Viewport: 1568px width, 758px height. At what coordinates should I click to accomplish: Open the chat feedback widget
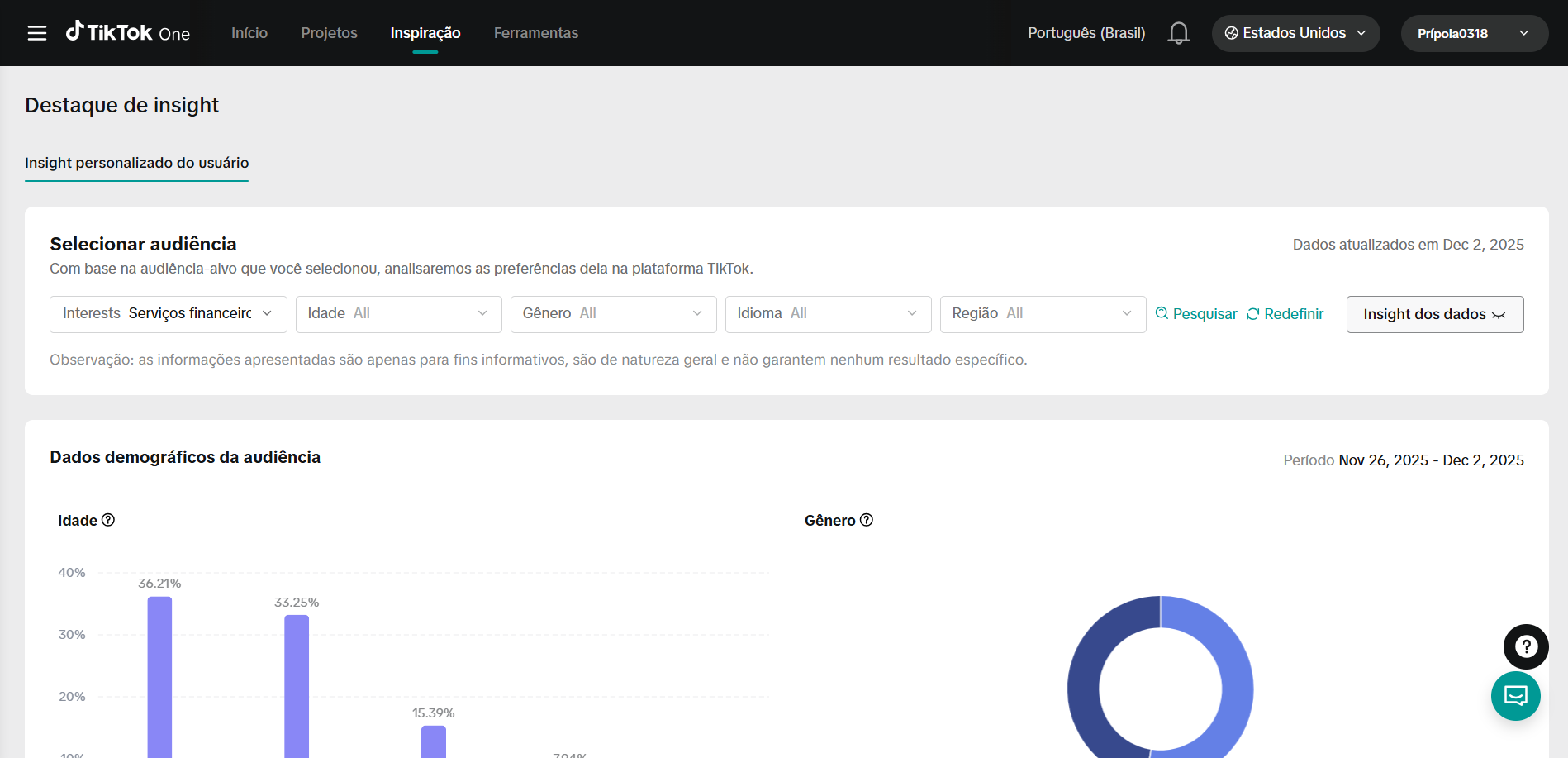1515,696
